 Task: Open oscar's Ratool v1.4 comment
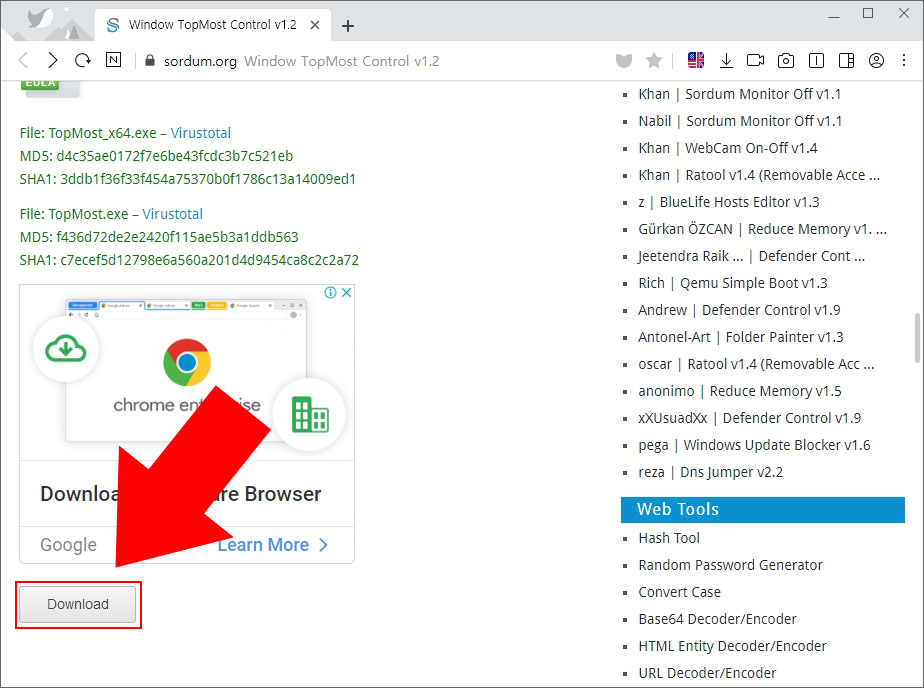pos(756,365)
